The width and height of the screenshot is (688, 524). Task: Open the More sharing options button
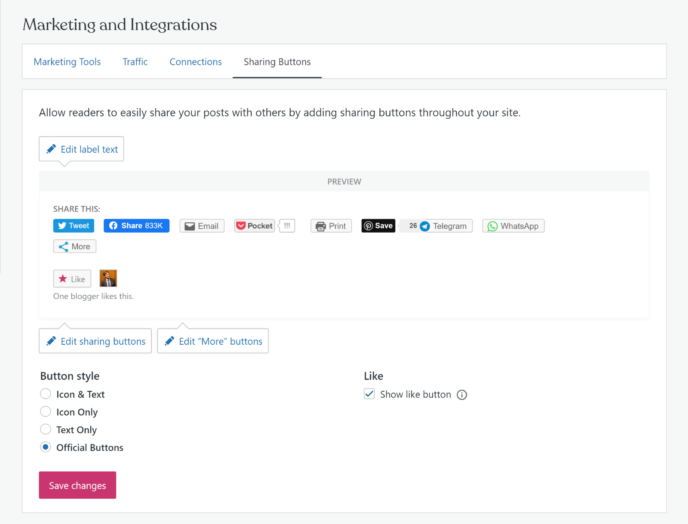click(x=75, y=247)
